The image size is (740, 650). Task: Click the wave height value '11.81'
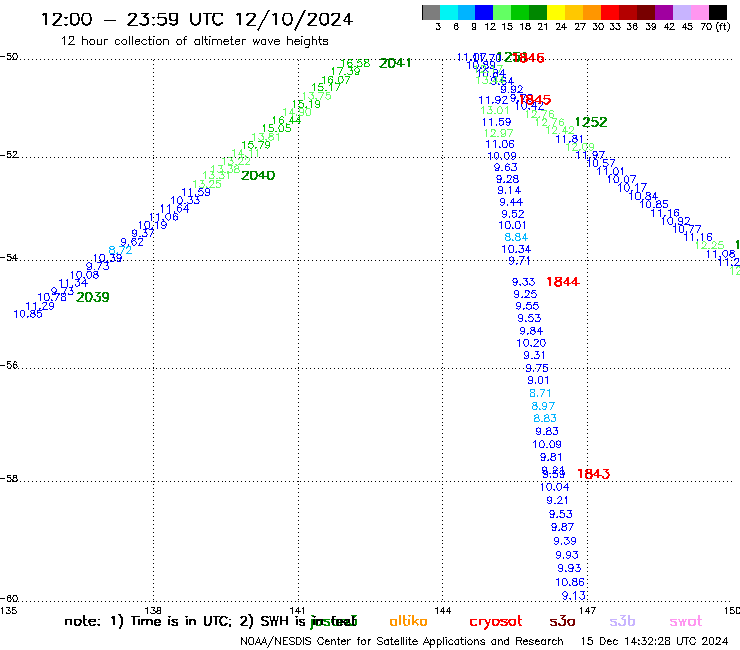[x=570, y=139]
